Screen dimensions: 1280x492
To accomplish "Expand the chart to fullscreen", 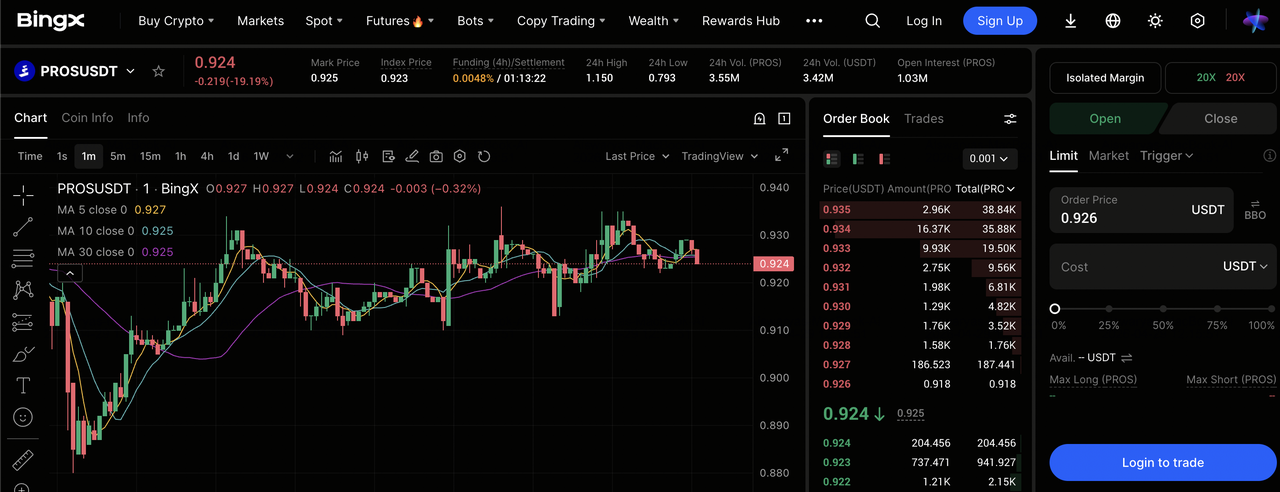I will tap(782, 155).
